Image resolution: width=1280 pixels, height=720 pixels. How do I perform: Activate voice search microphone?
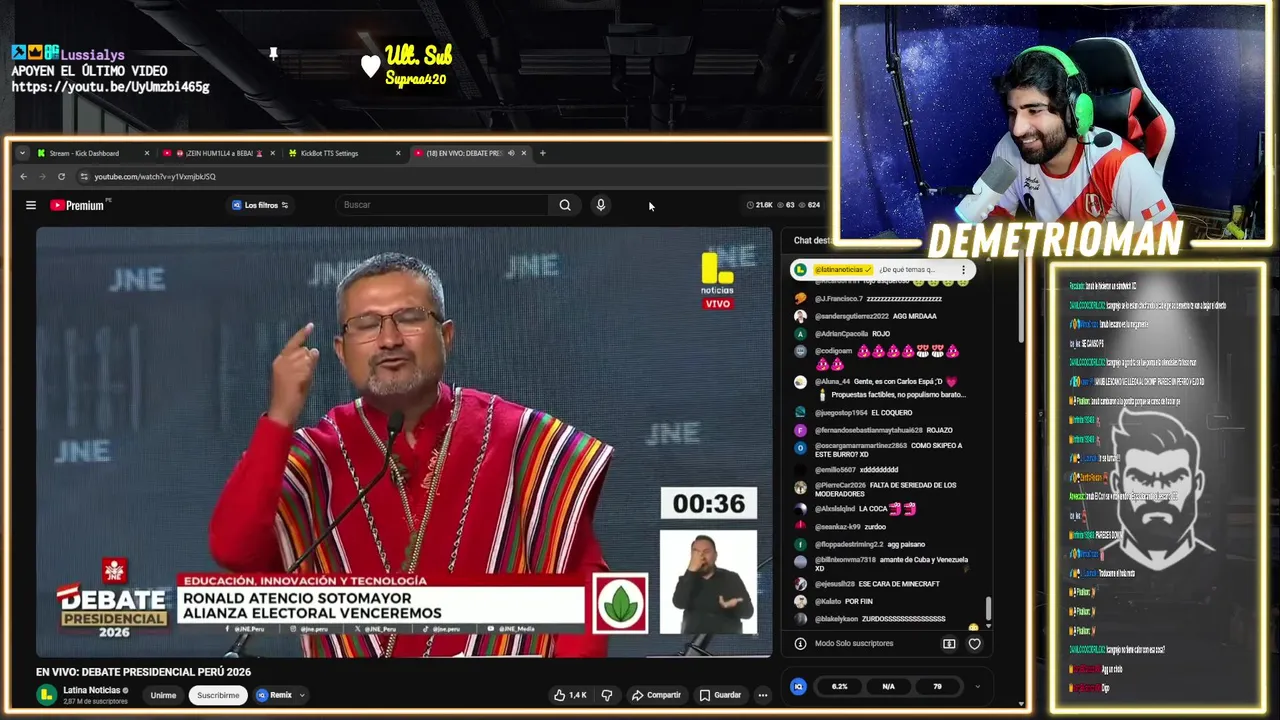point(600,205)
